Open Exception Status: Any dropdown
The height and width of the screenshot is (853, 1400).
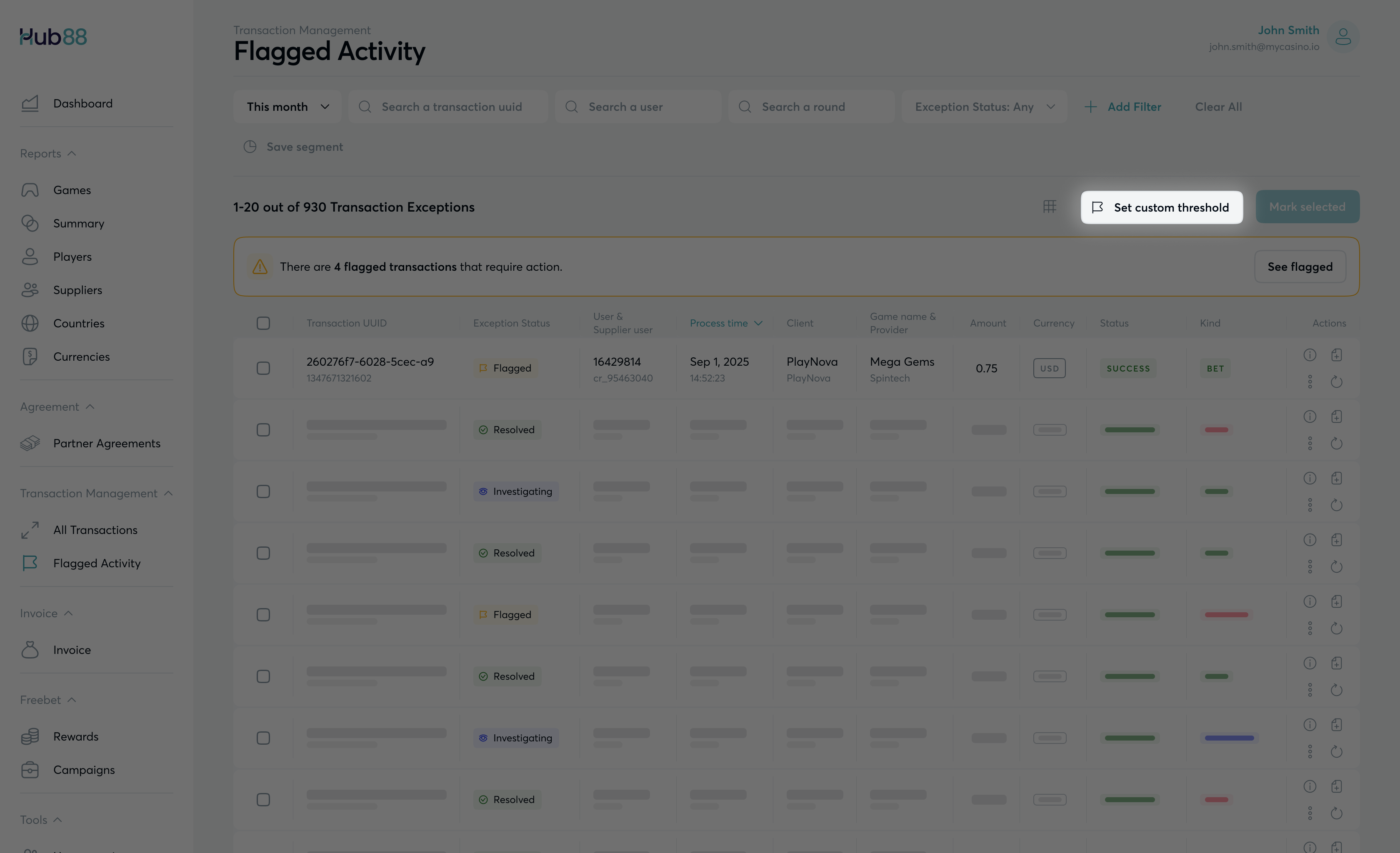coord(983,107)
